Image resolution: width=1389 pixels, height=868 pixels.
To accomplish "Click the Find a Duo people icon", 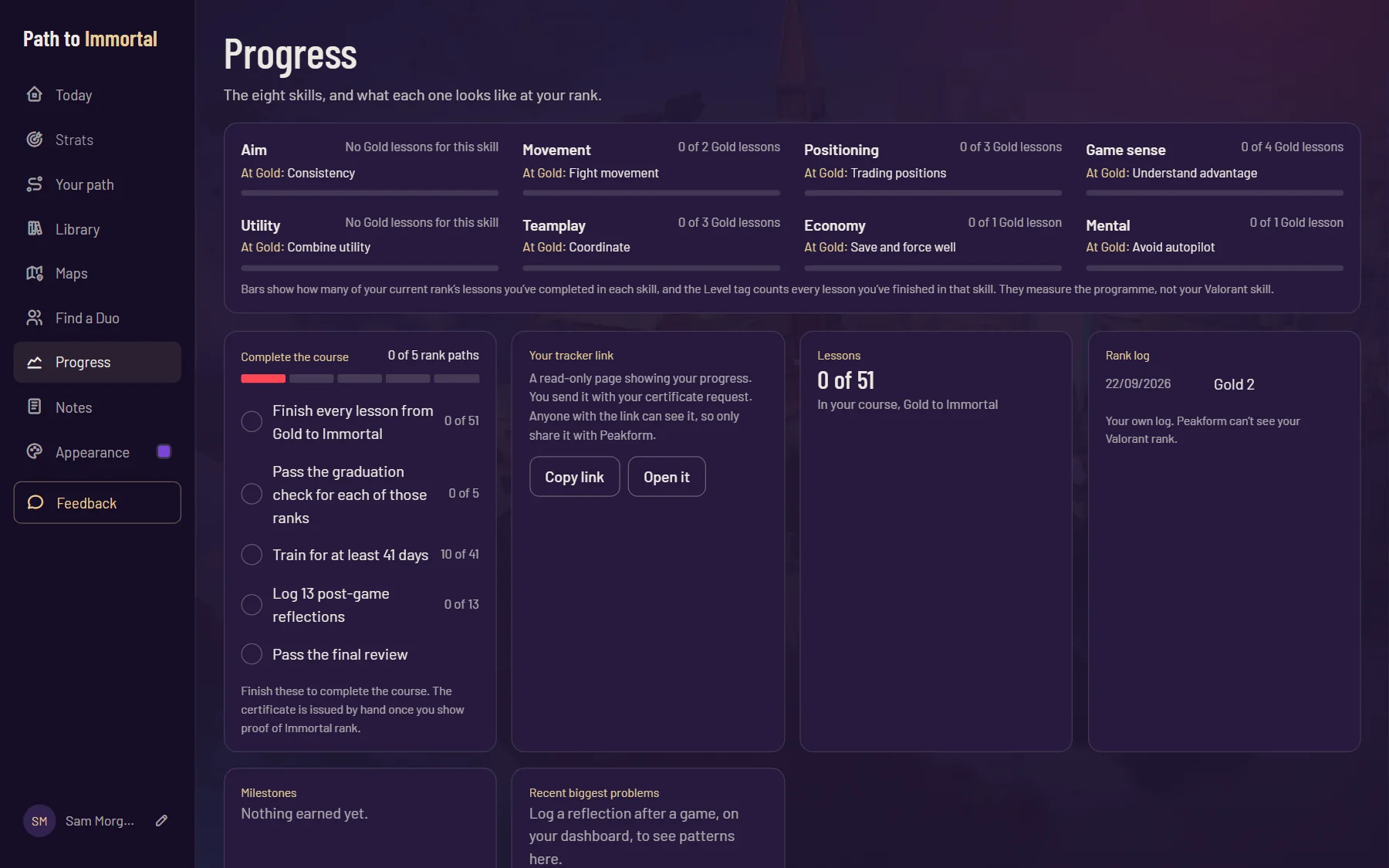I will click(x=35, y=317).
